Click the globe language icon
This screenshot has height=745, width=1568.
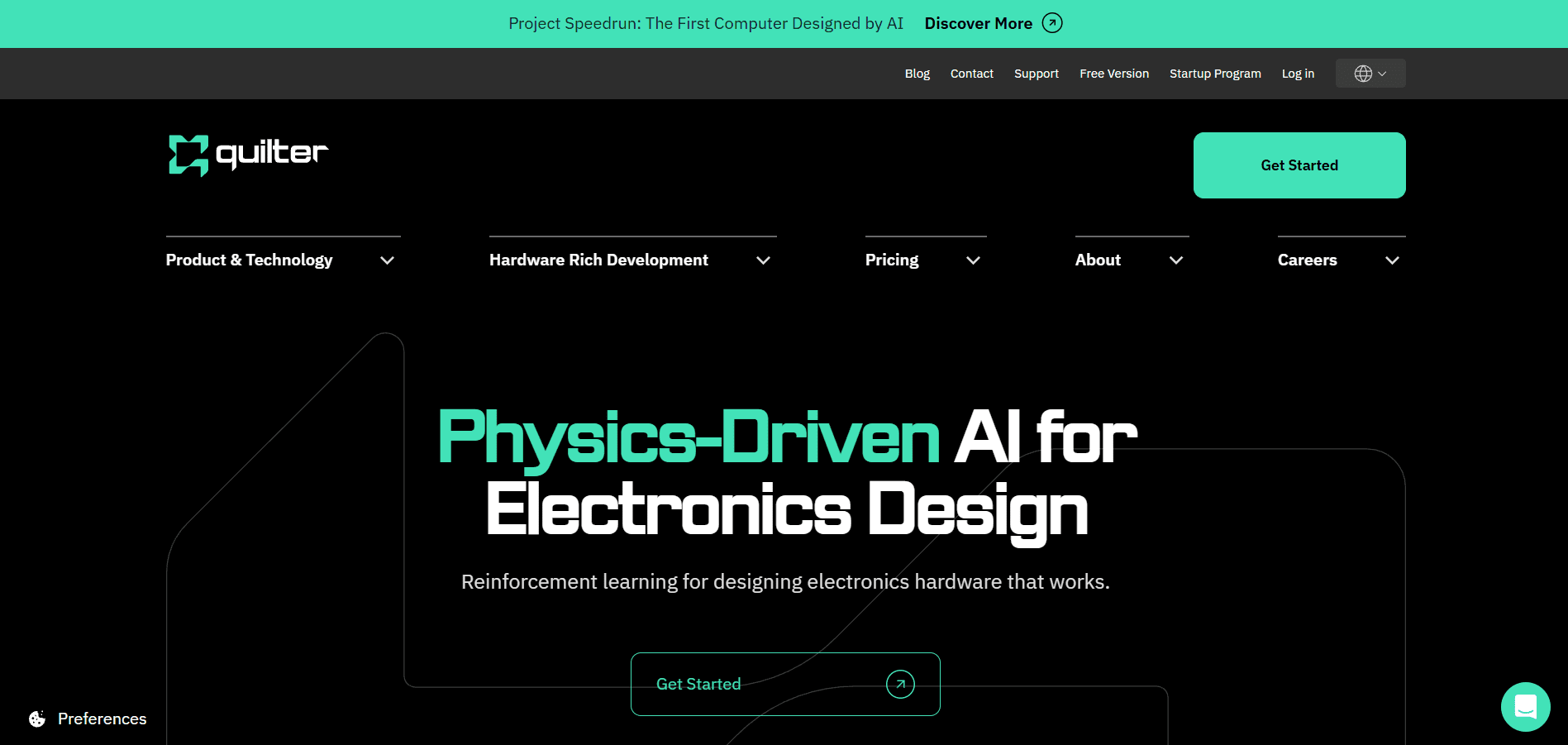[1363, 74]
